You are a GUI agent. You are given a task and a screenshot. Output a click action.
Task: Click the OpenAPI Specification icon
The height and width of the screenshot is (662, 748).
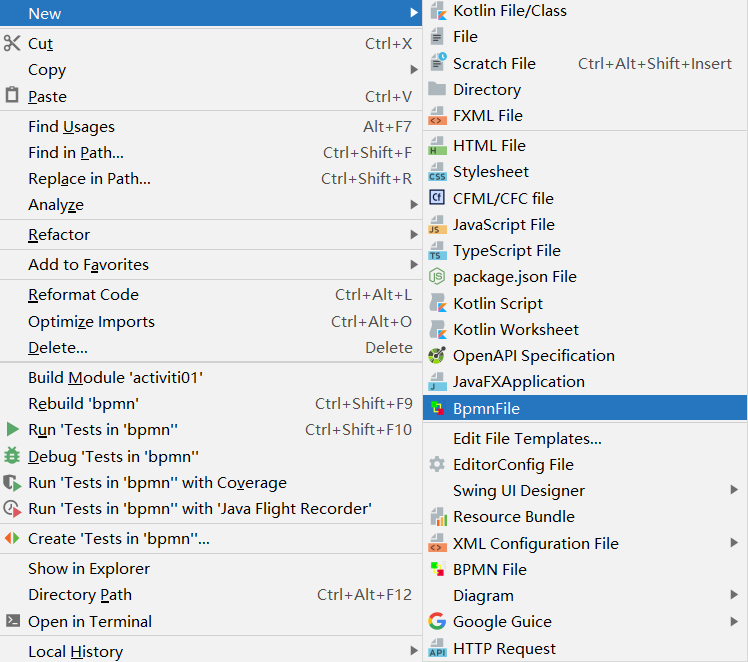click(437, 355)
